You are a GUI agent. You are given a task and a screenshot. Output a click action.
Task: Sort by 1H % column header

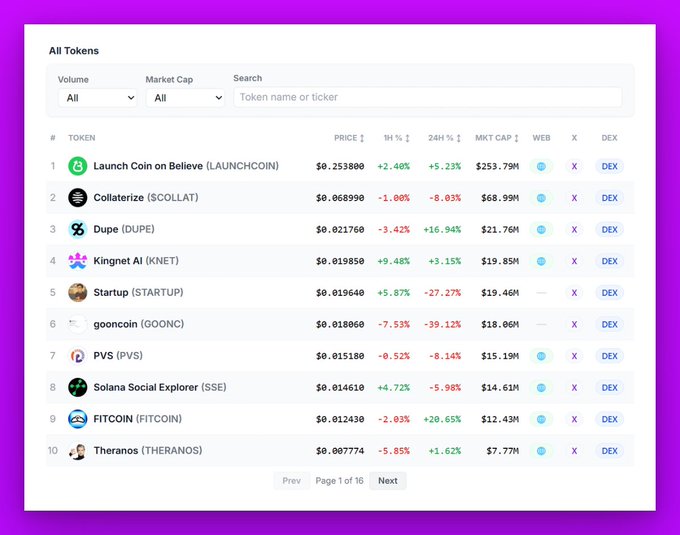point(396,138)
